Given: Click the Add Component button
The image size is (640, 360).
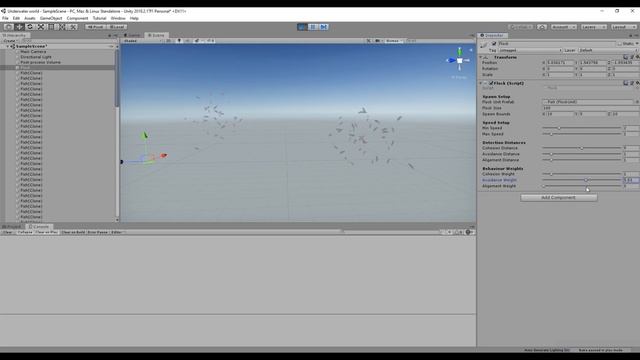Looking at the screenshot, I should tap(558, 198).
